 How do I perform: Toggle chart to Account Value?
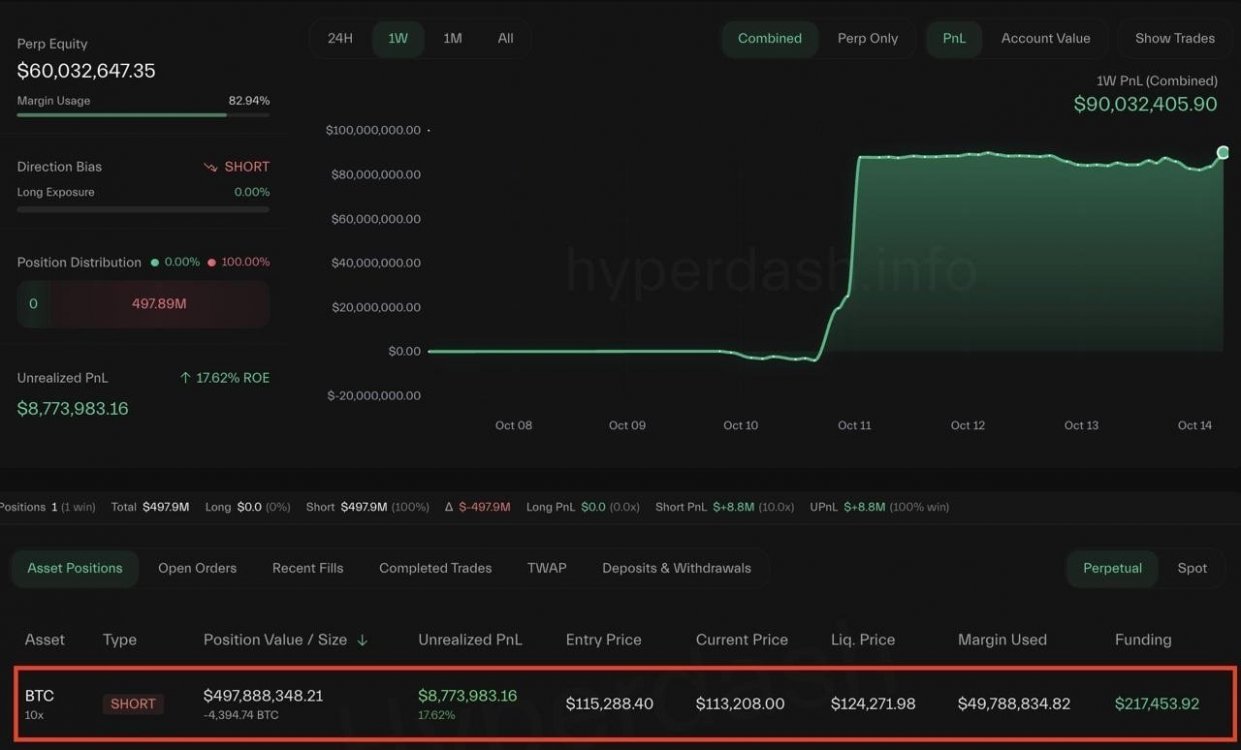1045,39
